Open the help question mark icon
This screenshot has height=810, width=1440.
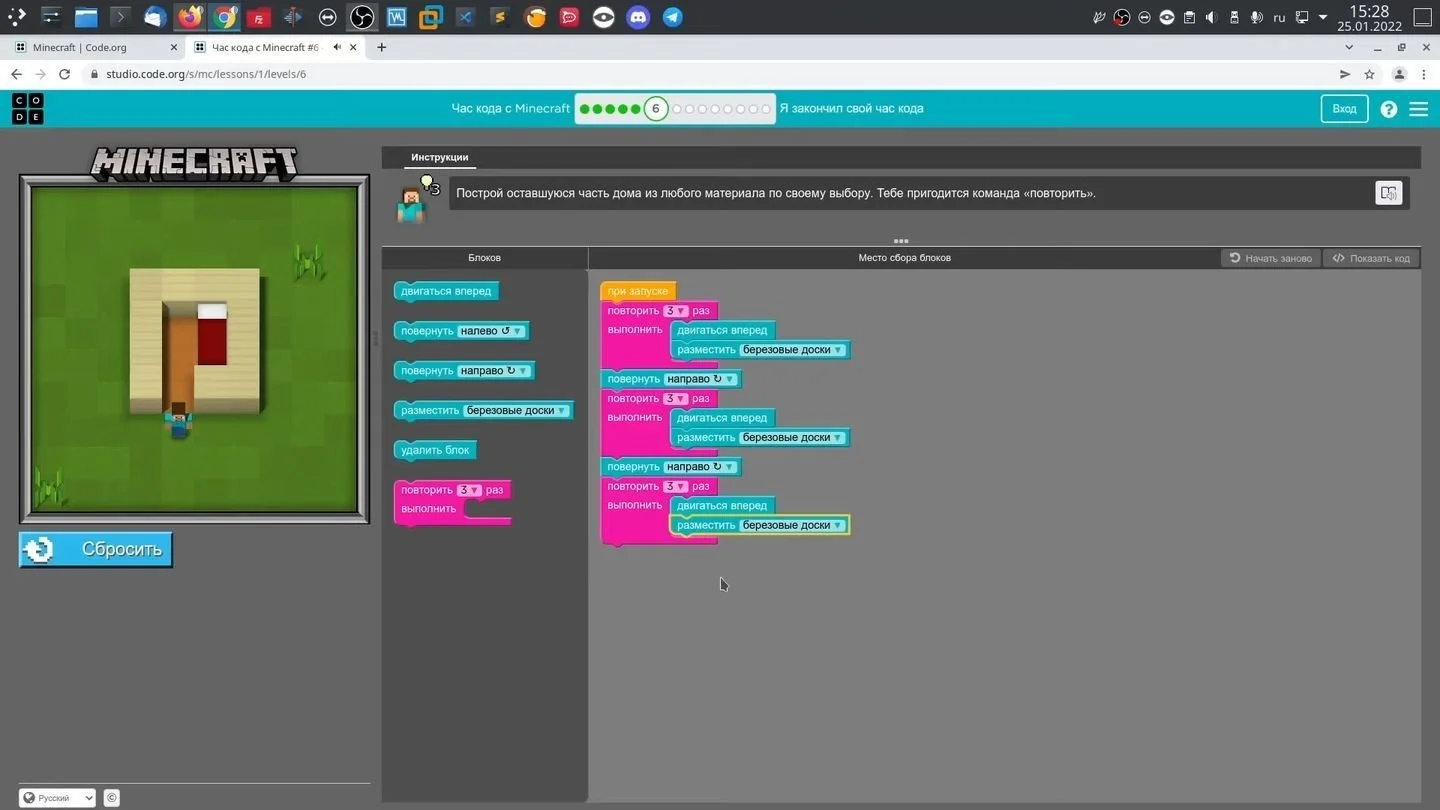tap(1388, 109)
